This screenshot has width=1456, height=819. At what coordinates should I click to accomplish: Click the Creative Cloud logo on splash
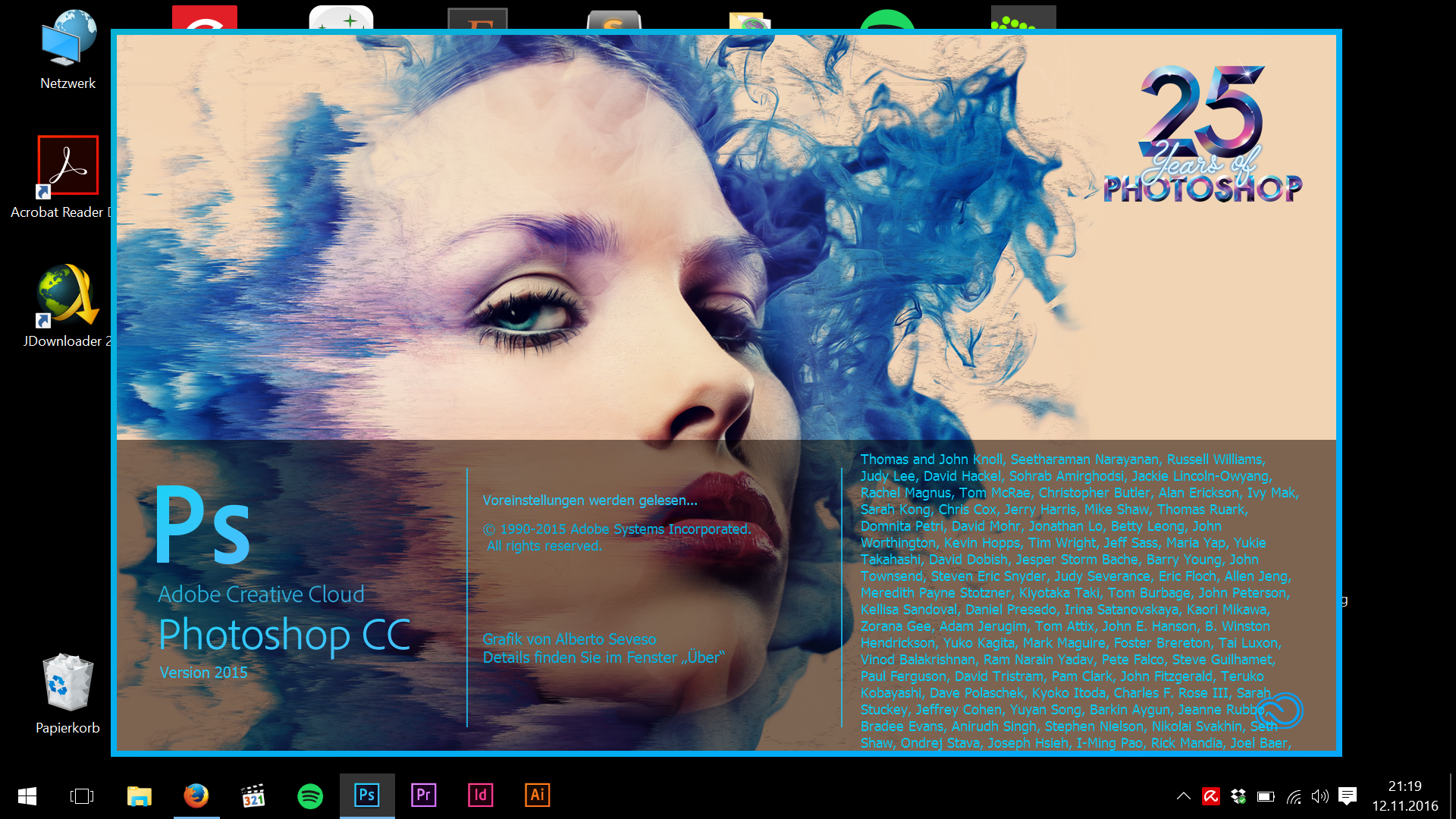[1281, 711]
